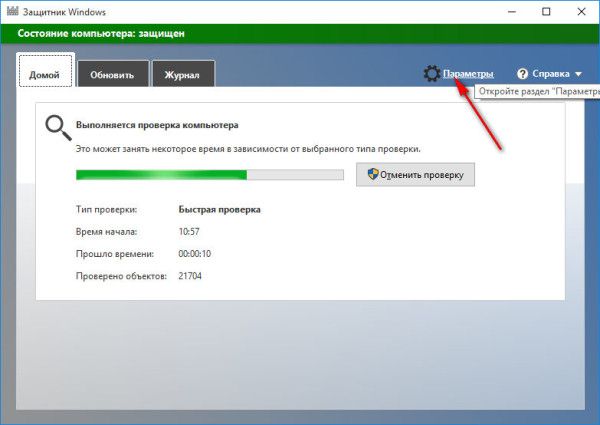Click the window title Защитник Windows

coord(64,12)
